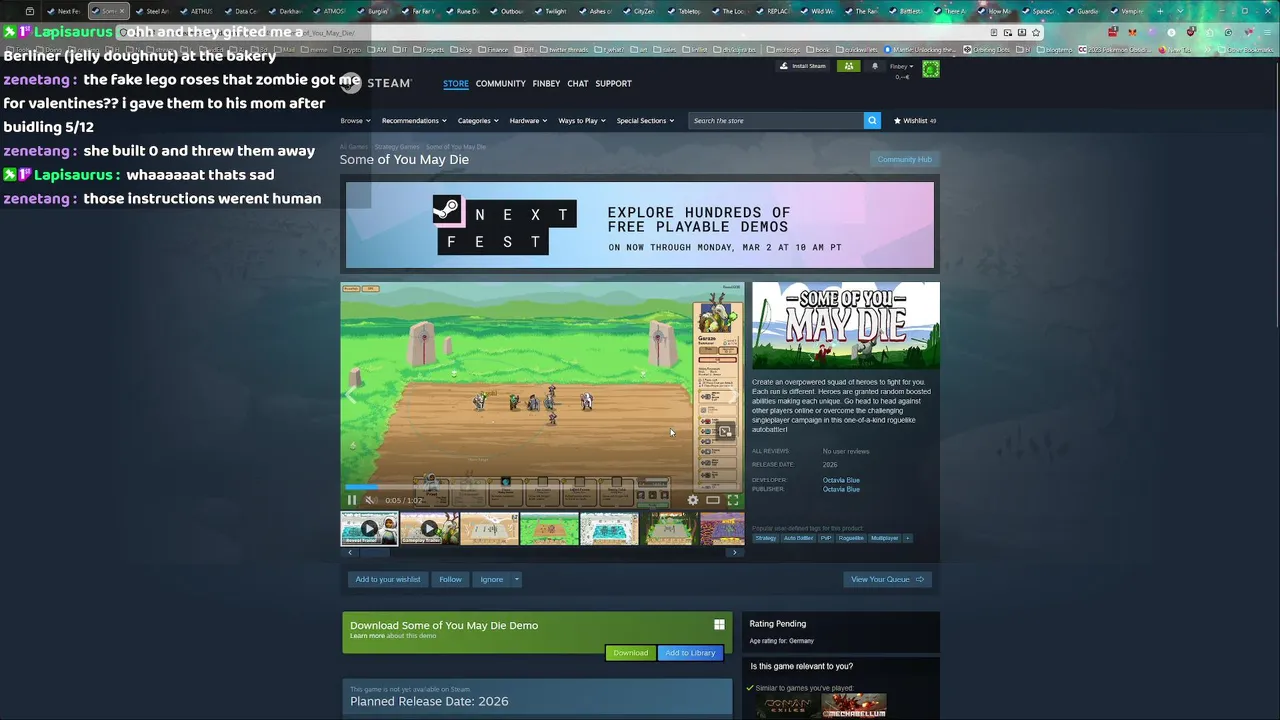This screenshot has width=1280, height=720.
Task: Open the Community Hub button
Action: pyautogui.click(x=904, y=159)
